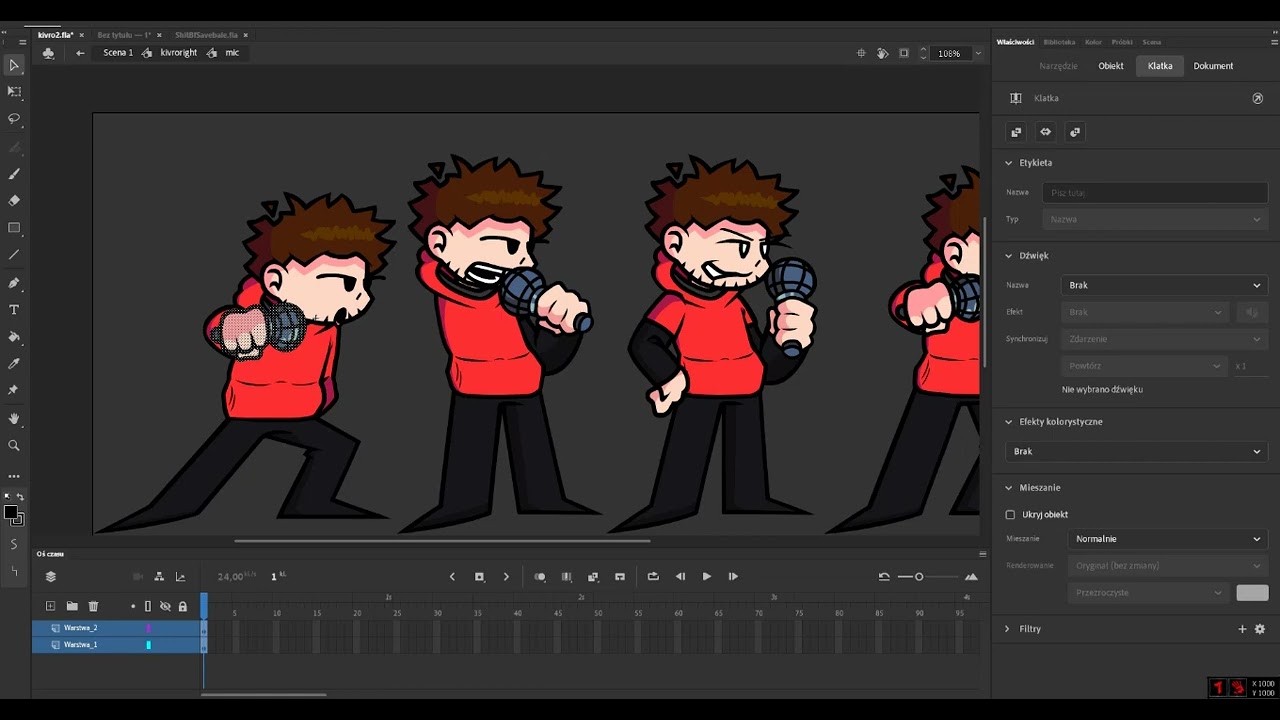Collapse the Dźwięk section

coord(1008,255)
